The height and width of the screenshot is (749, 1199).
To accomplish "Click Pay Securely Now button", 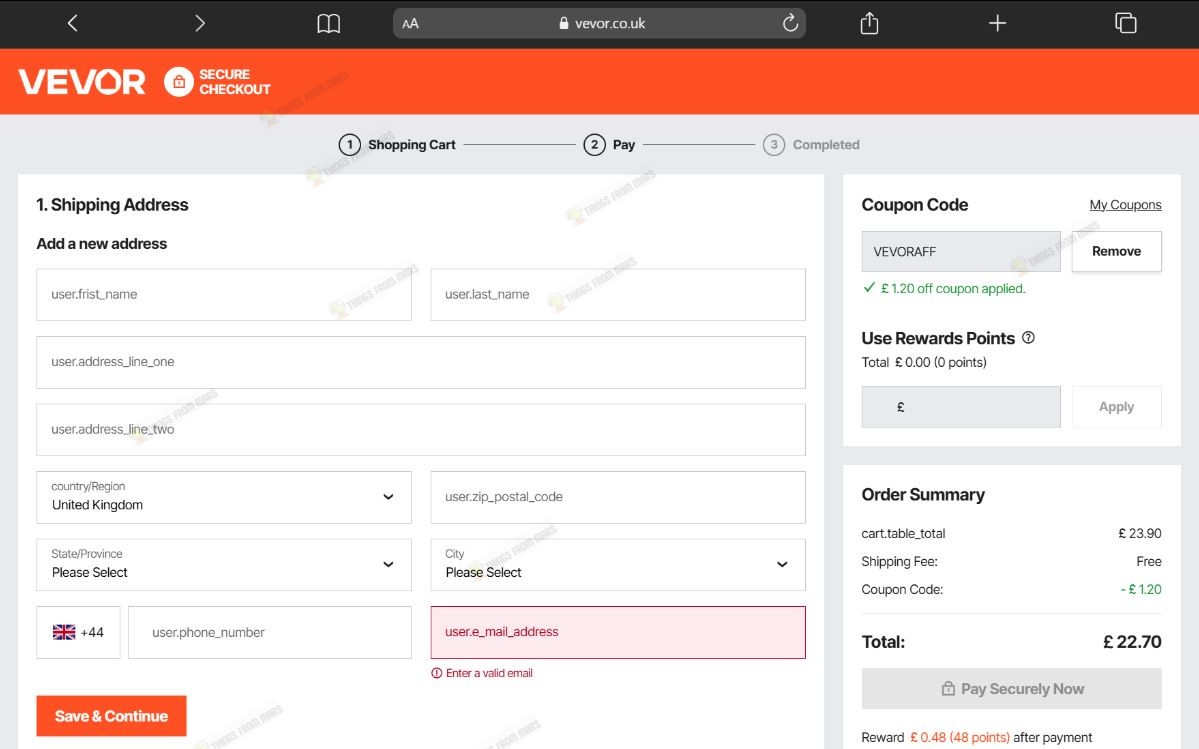I will [x=1012, y=689].
